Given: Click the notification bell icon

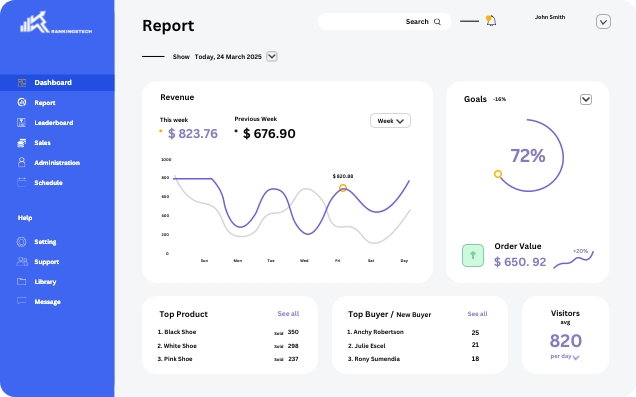Looking at the screenshot, I should click(491, 20).
